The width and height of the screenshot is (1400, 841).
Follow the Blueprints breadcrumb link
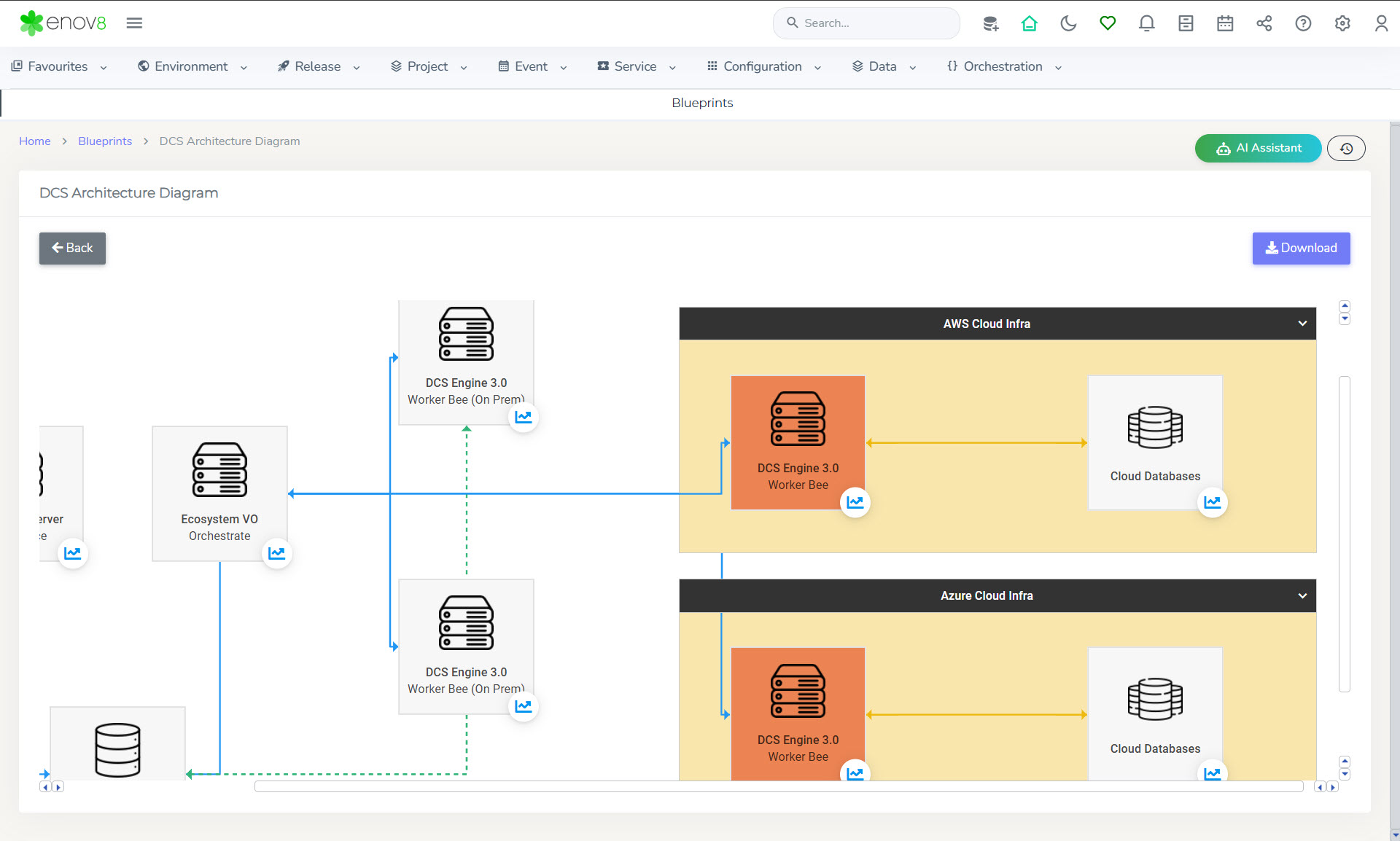point(105,141)
